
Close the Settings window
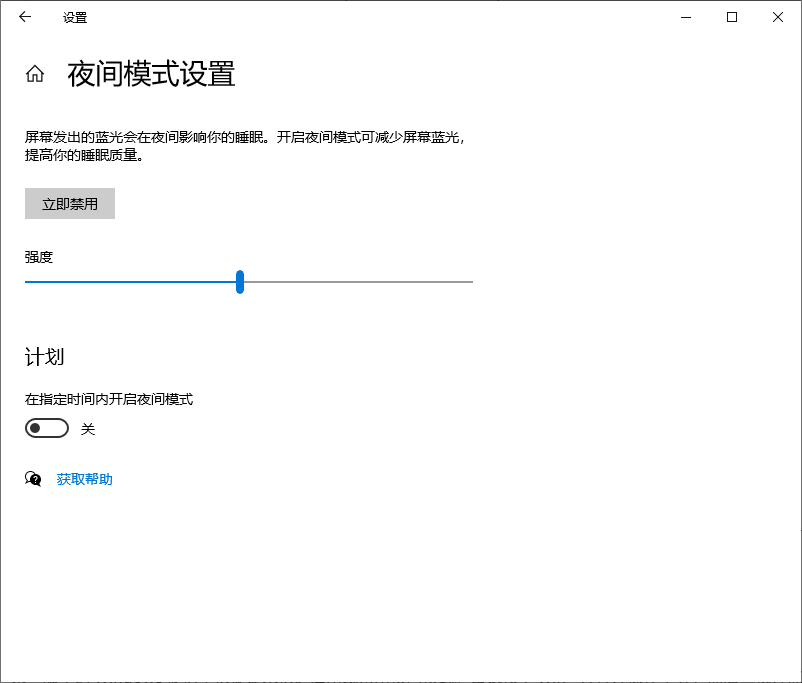point(777,17)
